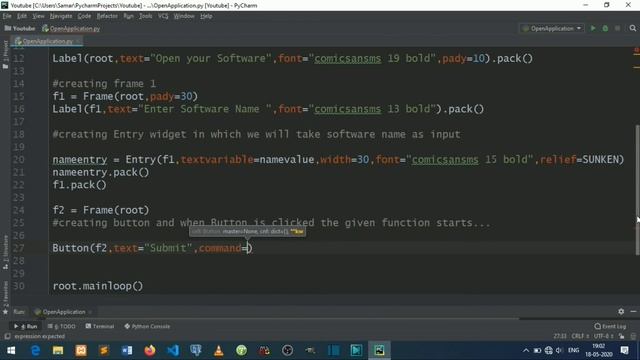Switch to the Run tool window button

[x=25, y=326]
